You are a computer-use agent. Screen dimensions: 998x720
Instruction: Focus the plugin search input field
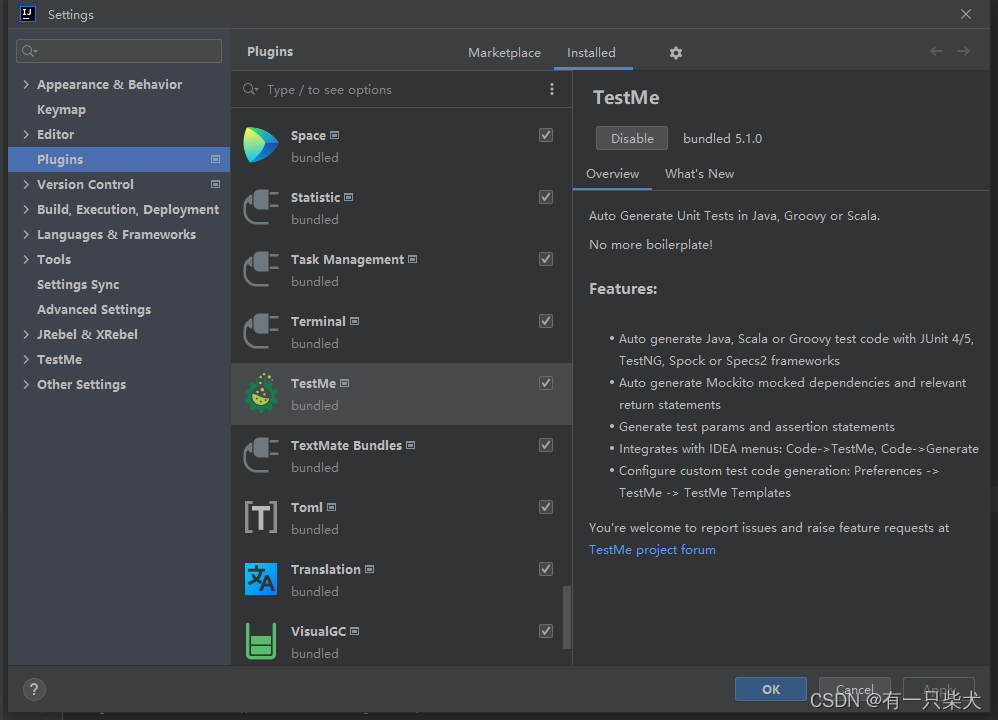click(400, 90)
